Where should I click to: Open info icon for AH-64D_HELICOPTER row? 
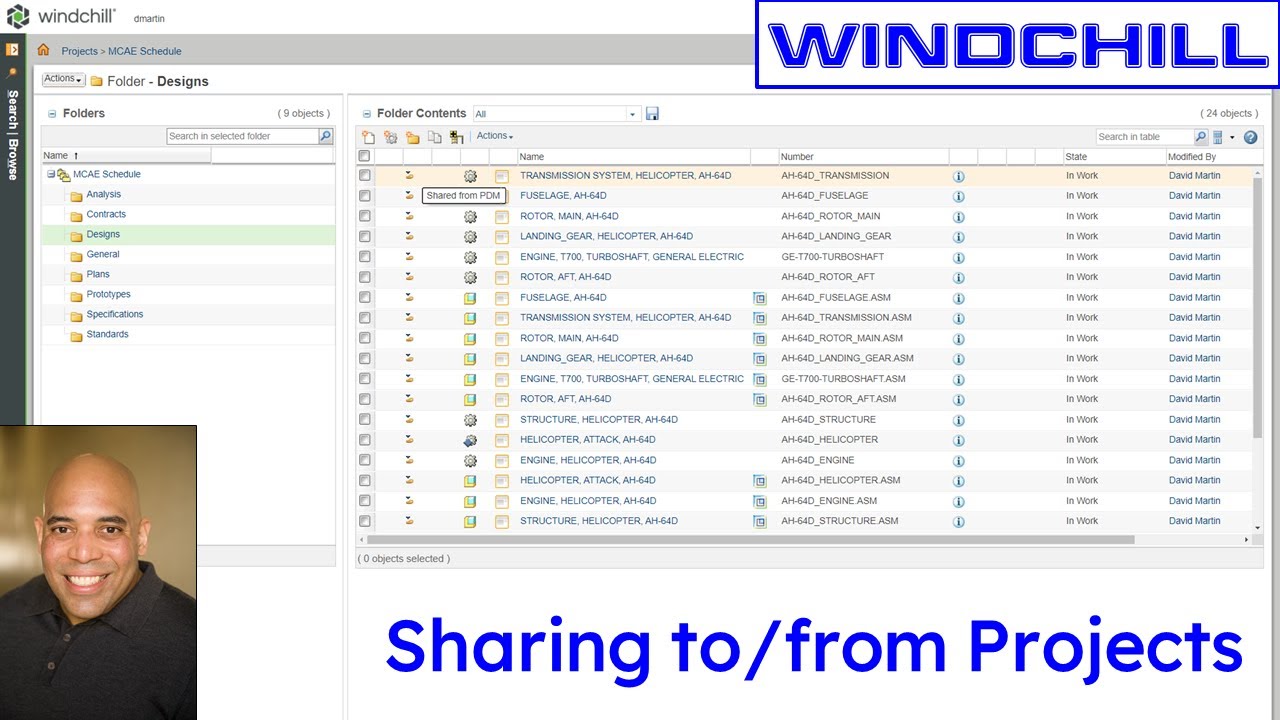point(958,440)
